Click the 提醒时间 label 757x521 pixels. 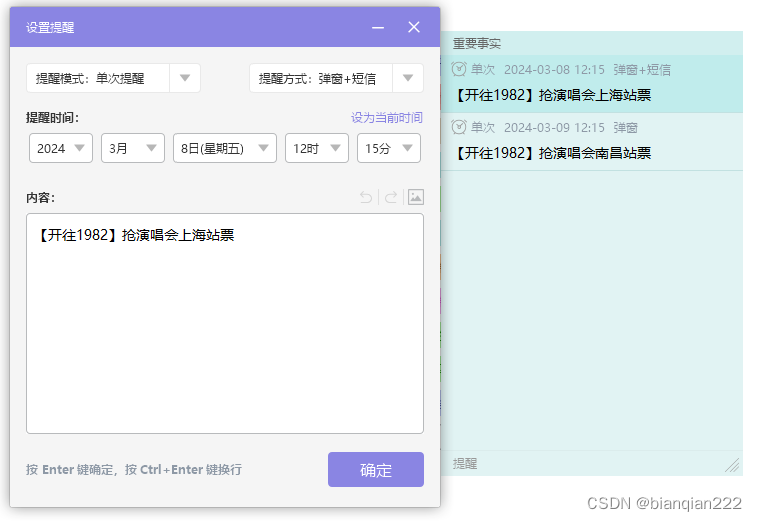[x=52, y=117]
